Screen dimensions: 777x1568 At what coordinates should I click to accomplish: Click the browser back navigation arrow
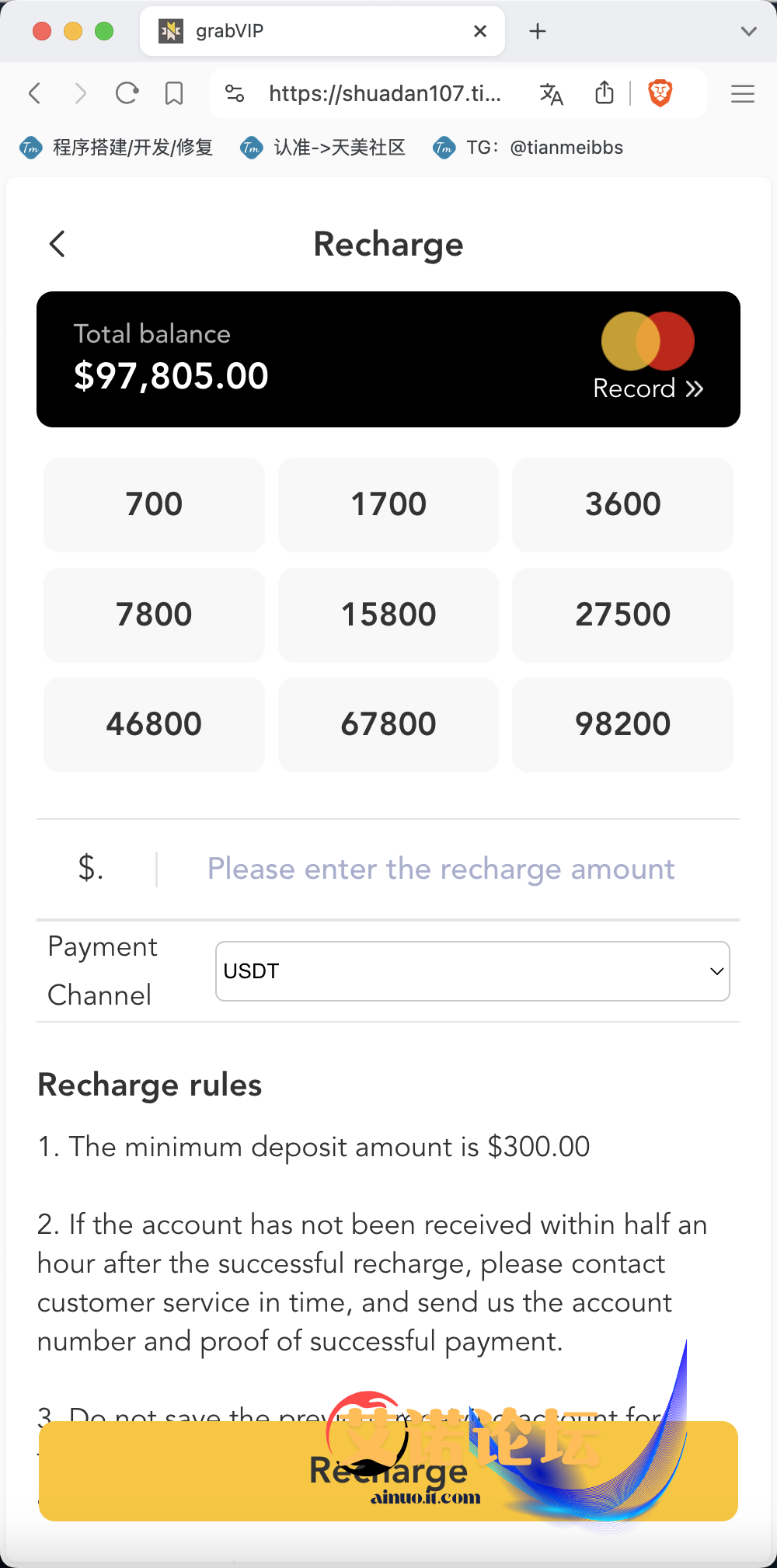(35, 94)
